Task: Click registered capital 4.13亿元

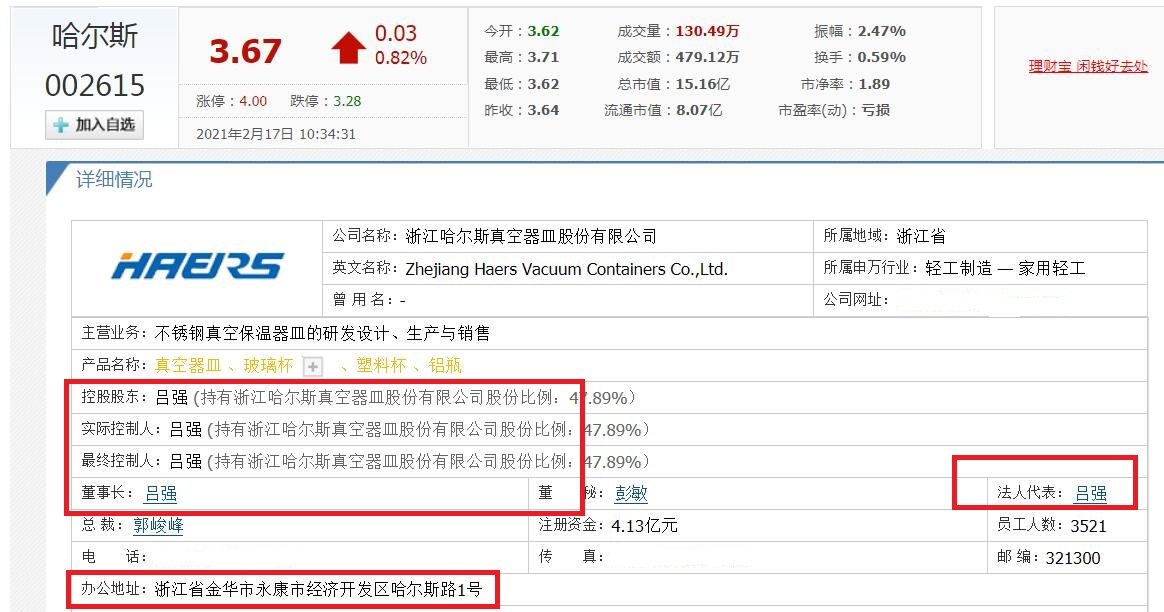Action: (x=644, y=526)
